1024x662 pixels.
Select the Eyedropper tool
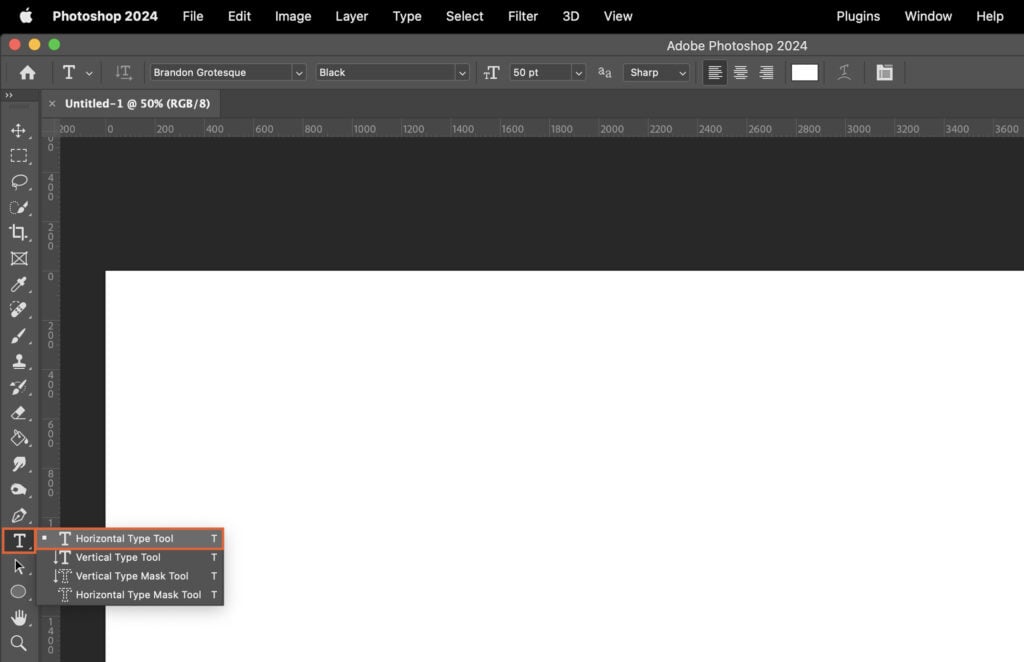(19, 284)
